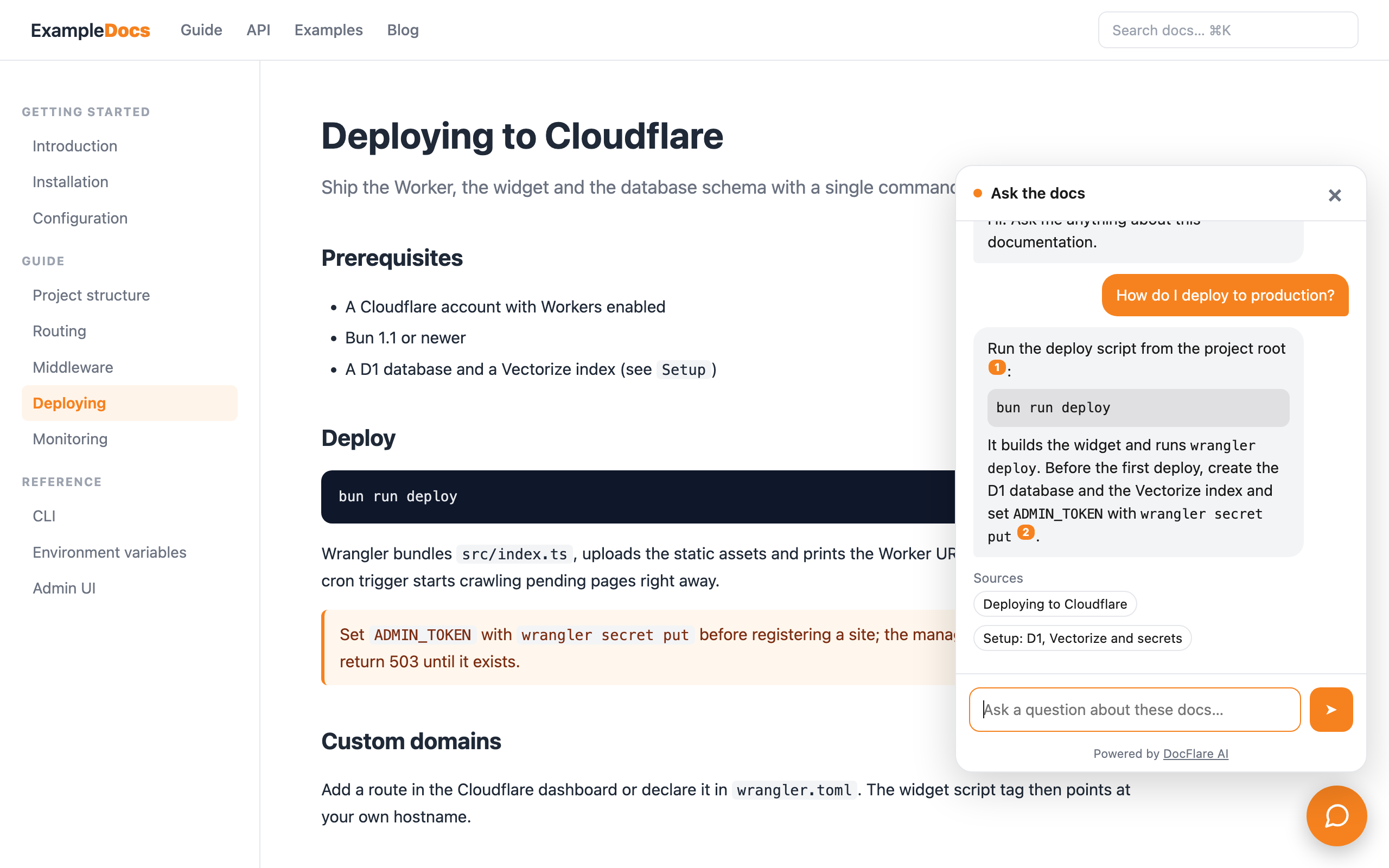Toggle the floating chat bubble launcher
This screenshot has height=868, width=1389.
coord(1336,816)
